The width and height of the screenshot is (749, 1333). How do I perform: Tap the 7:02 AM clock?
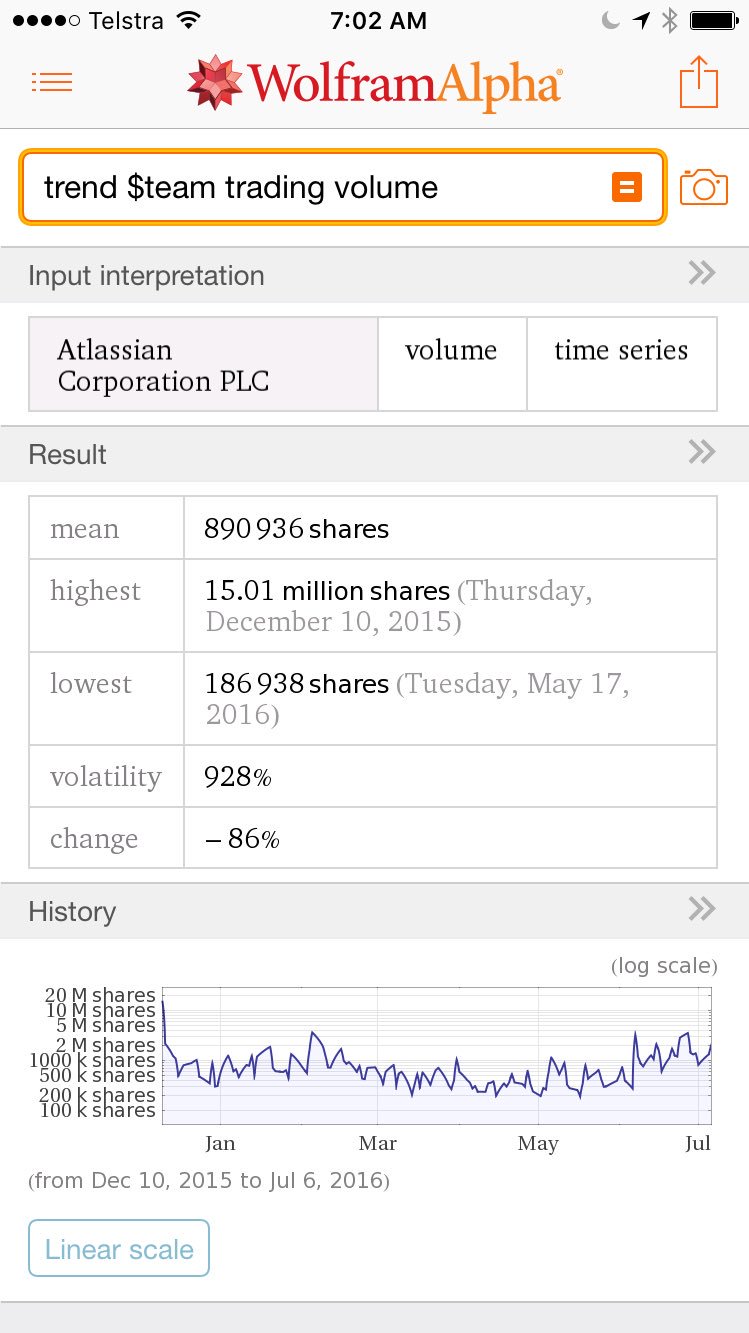pos(378,20)
